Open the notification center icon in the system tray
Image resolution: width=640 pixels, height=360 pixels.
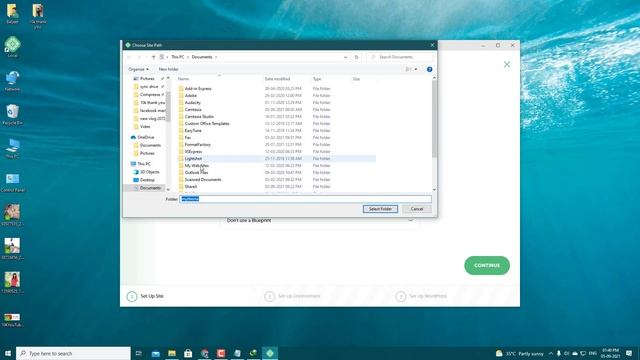pyautogui.click(x=629, y=353)
